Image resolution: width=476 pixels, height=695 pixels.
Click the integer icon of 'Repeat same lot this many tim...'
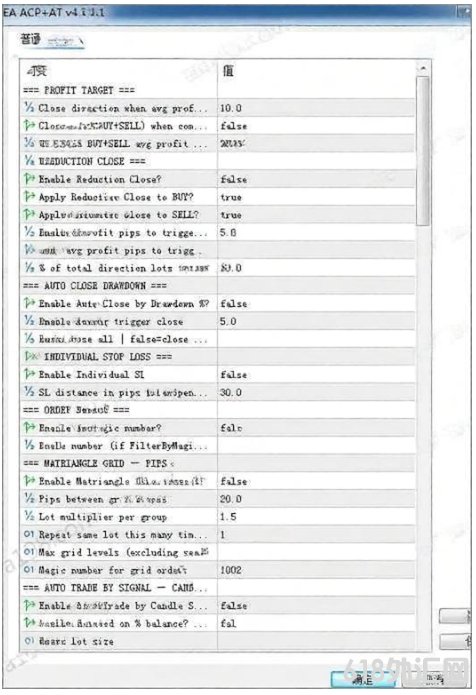[x=29, y=534]
